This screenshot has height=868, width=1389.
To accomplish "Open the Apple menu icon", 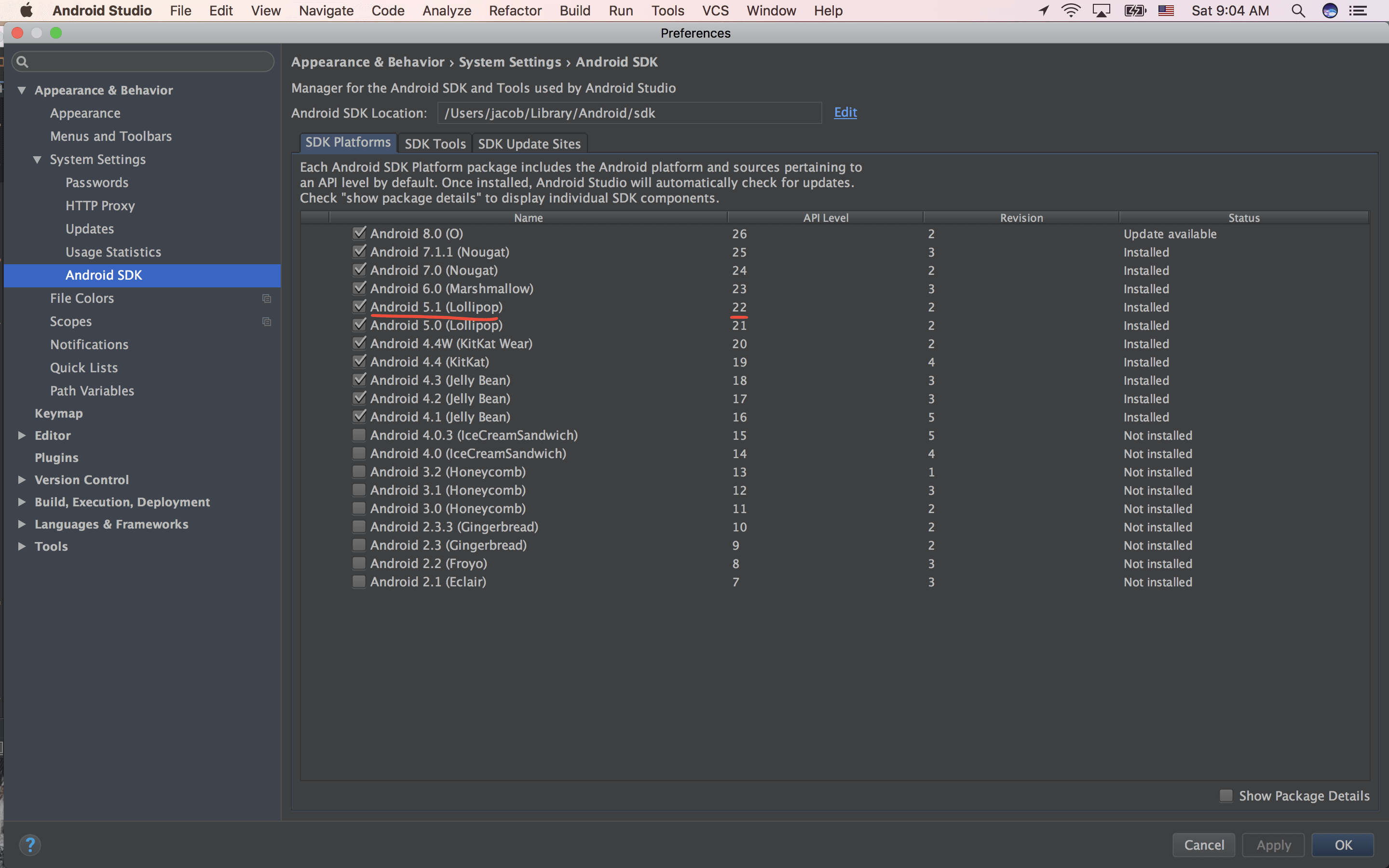I will tap(27, 10).
